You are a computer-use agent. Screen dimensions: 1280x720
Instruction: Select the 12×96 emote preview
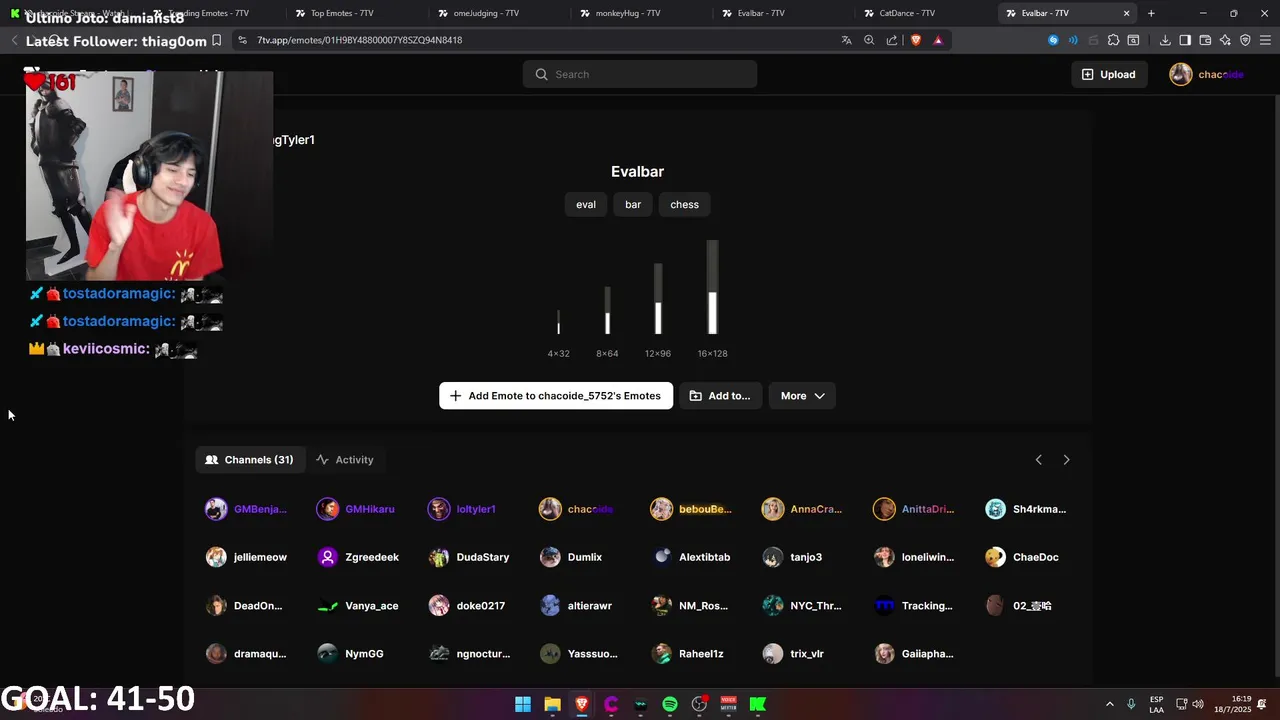coord(658,300)
